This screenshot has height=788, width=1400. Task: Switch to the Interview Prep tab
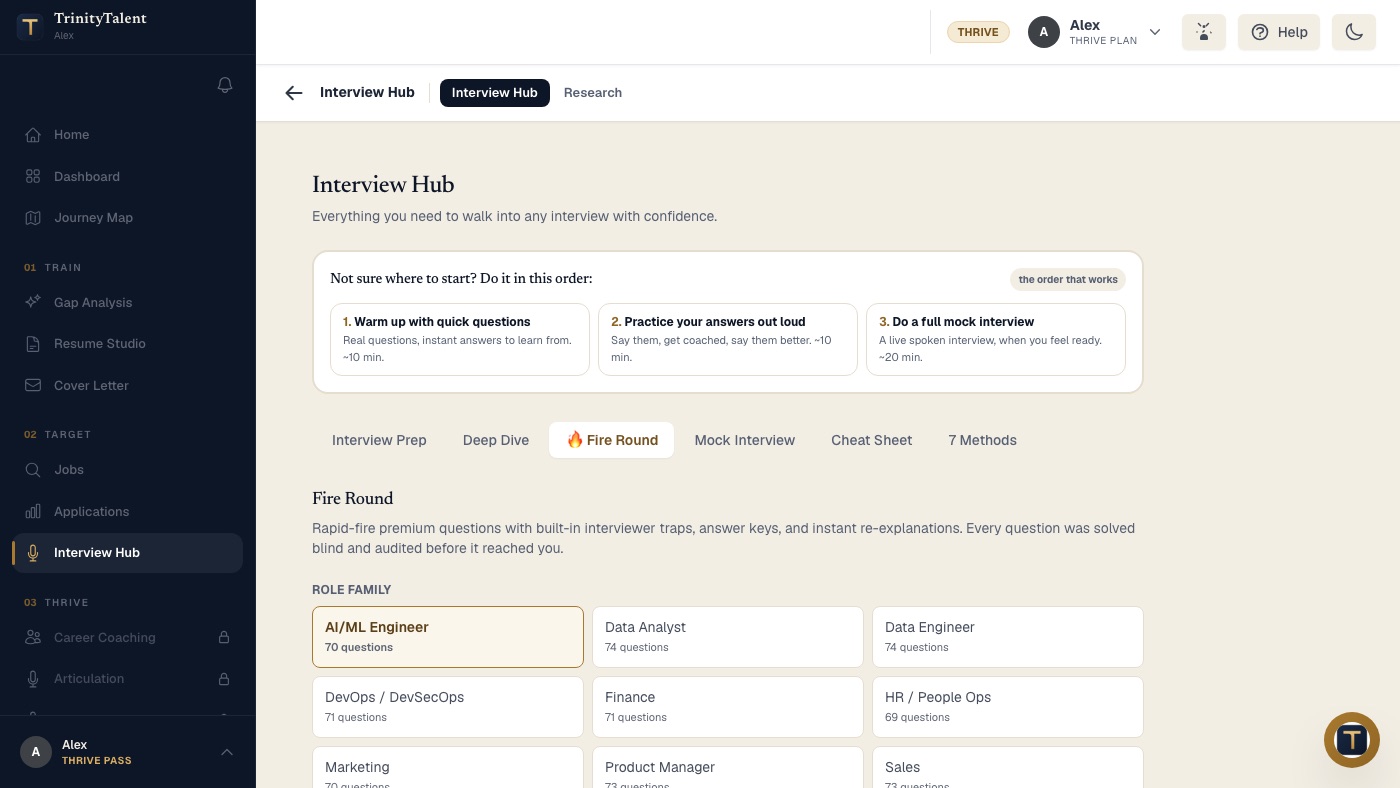379,440
